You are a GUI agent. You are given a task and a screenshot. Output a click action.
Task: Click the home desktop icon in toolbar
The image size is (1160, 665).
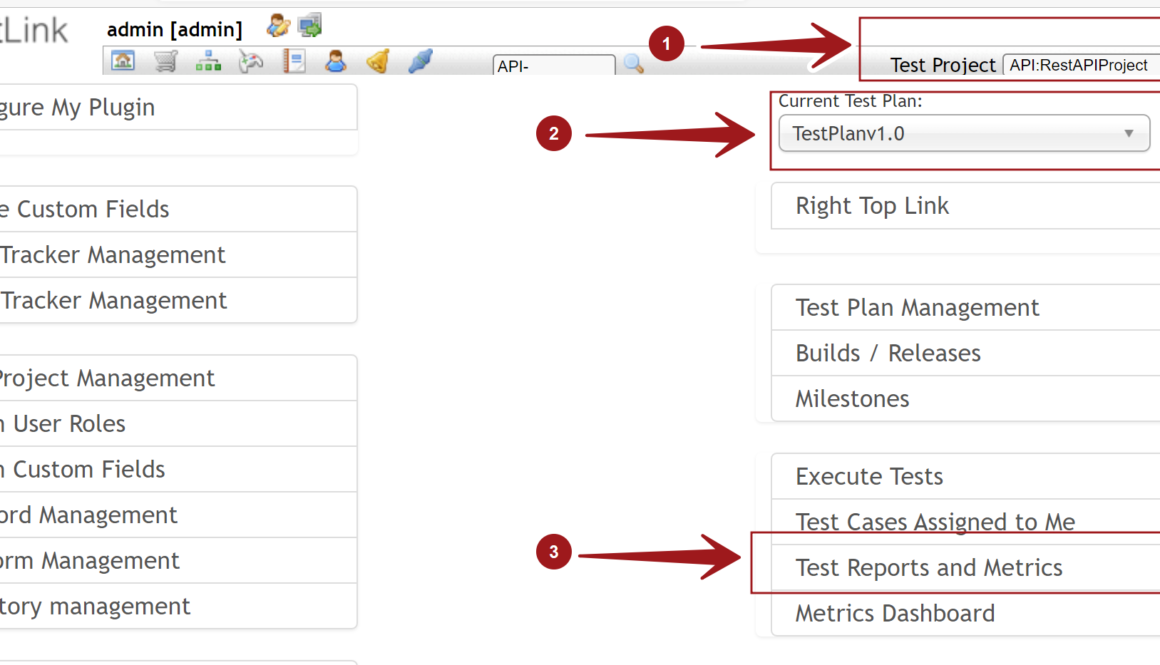123,62
